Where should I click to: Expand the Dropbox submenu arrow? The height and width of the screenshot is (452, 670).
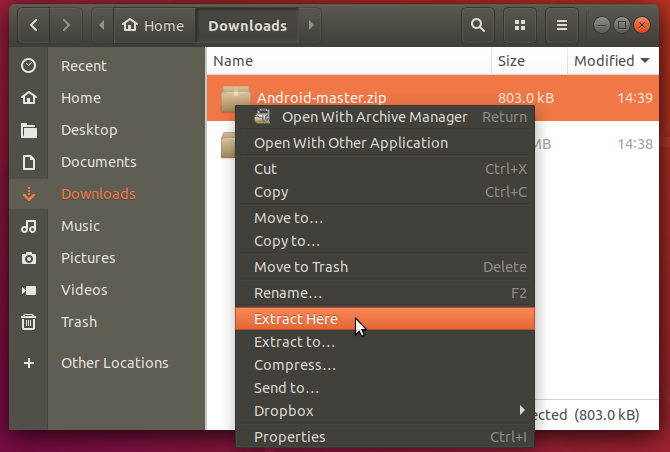point(522,410)
